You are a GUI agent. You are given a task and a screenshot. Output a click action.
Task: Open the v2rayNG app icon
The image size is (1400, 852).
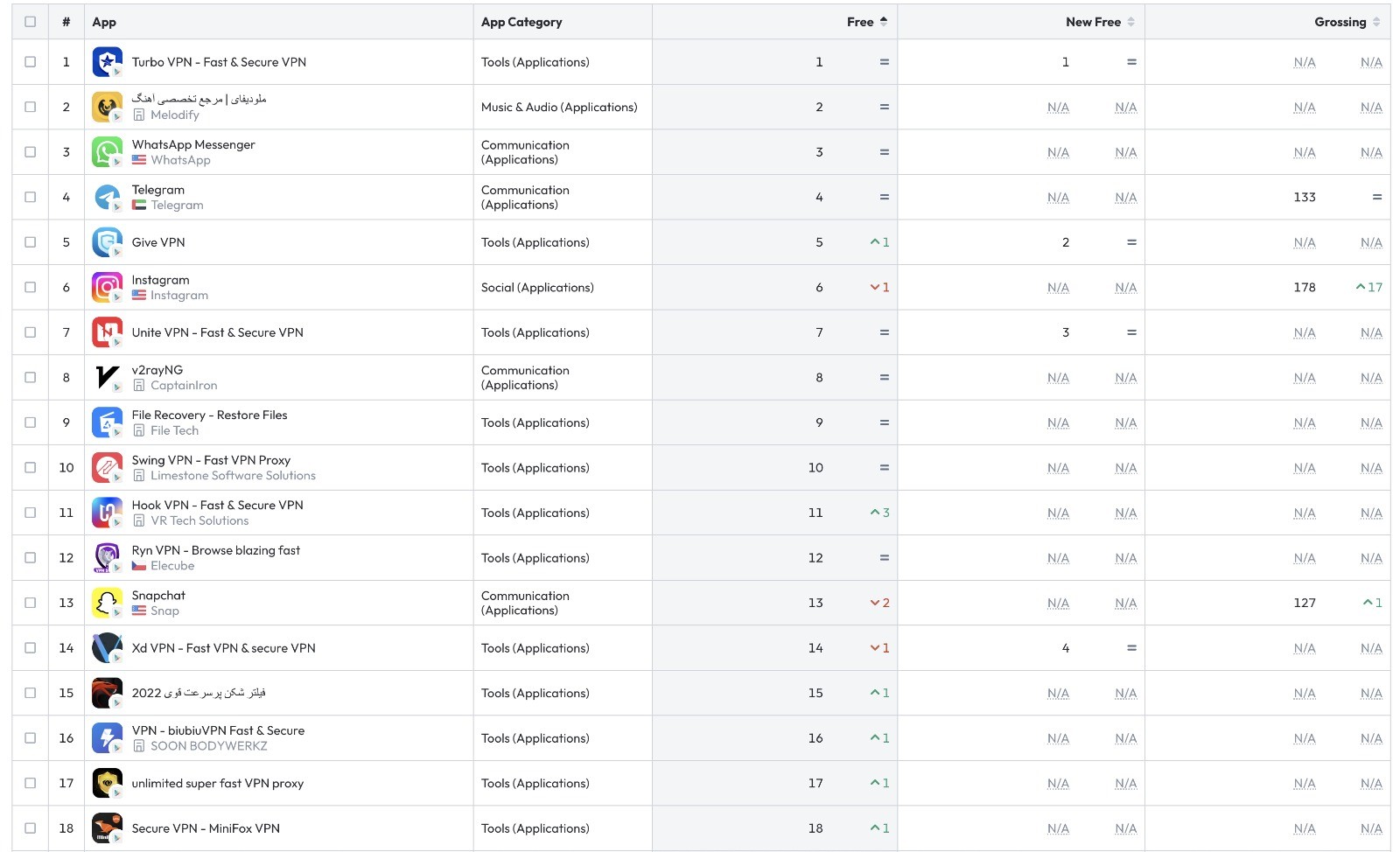click(107, 378)
